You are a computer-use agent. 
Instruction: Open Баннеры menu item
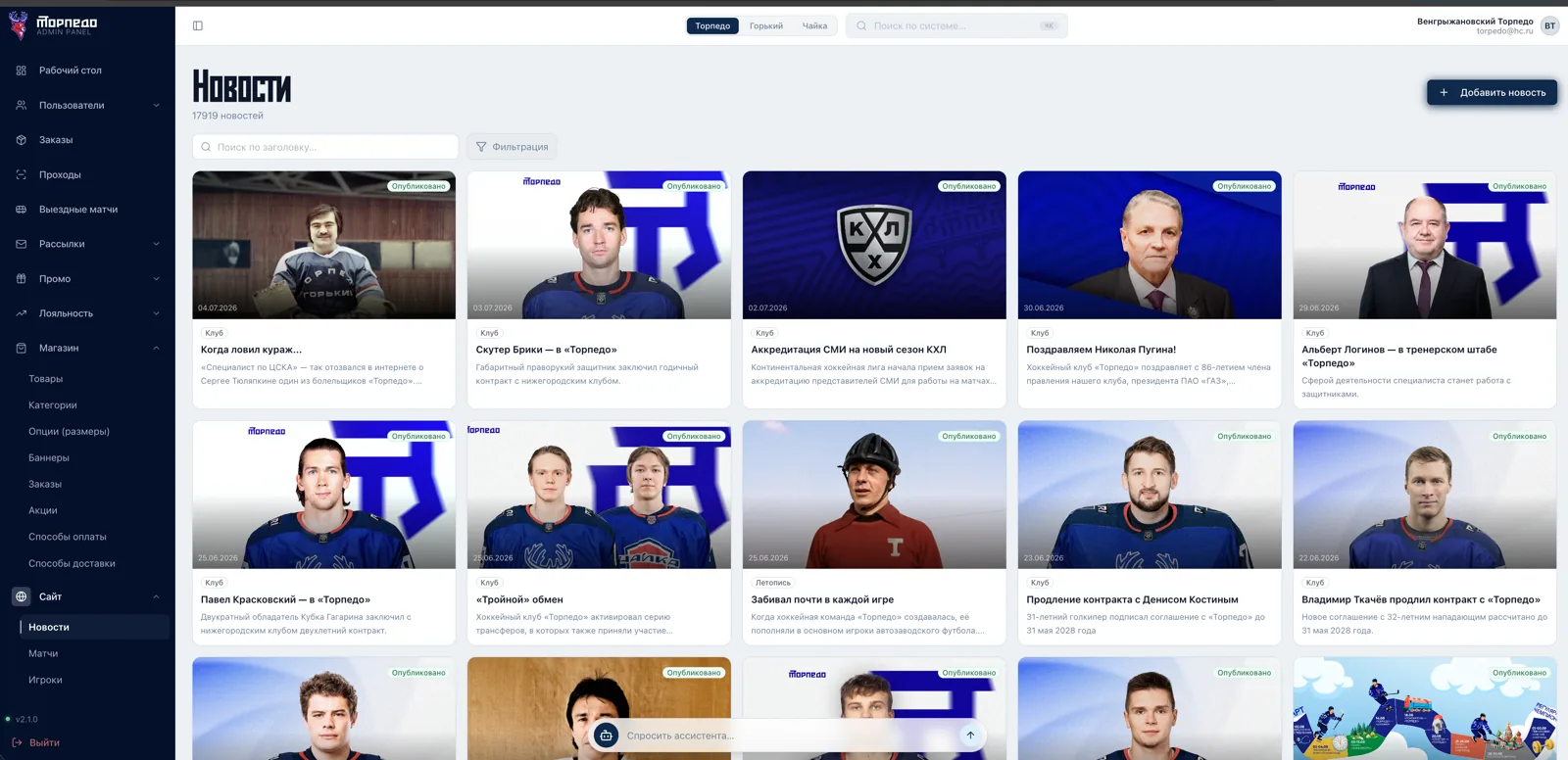(x=49, y=458)
